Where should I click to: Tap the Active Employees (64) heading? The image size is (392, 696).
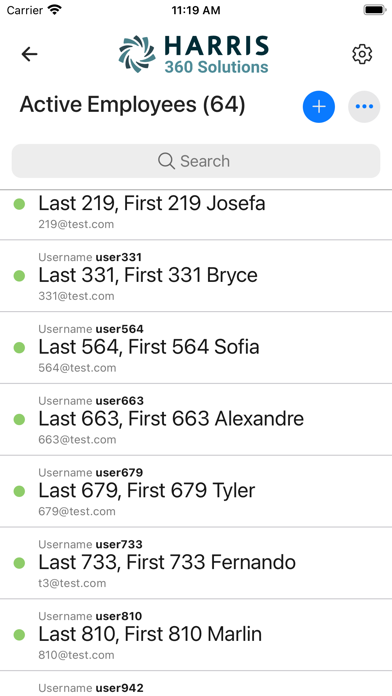click(x=132, y=105)
